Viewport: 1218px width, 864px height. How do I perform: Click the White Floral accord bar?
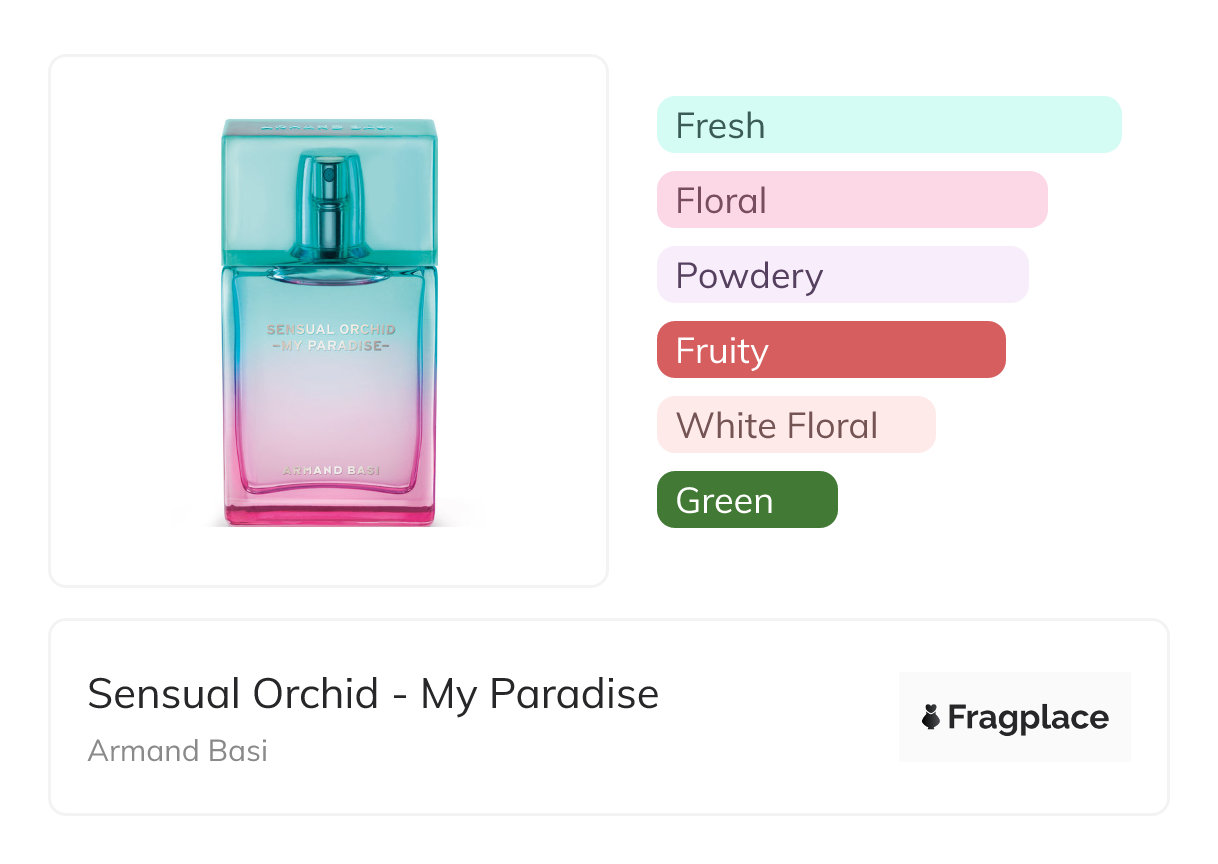795,425
